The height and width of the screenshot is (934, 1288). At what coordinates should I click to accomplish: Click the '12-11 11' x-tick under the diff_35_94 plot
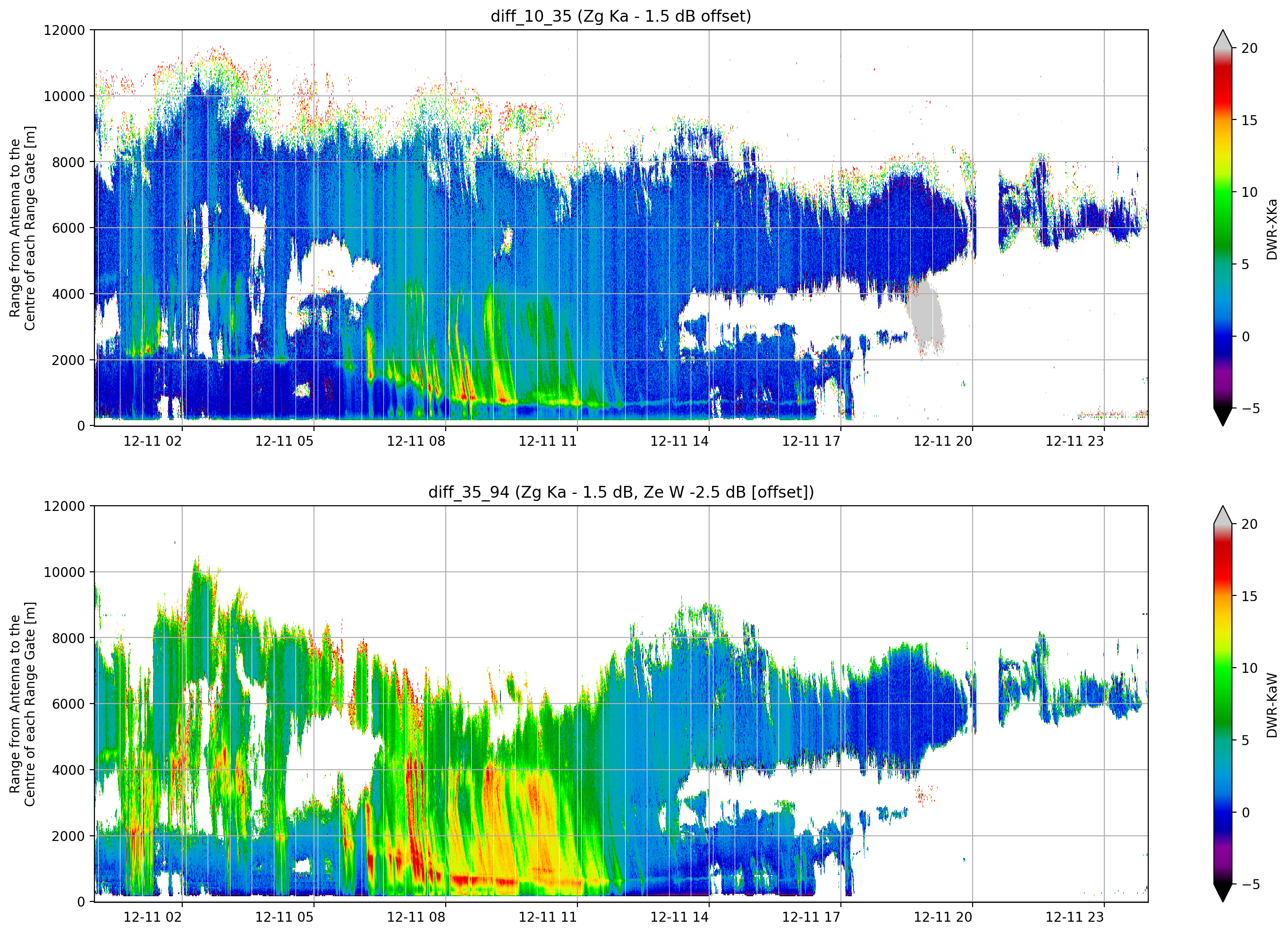tap(548, 917)
